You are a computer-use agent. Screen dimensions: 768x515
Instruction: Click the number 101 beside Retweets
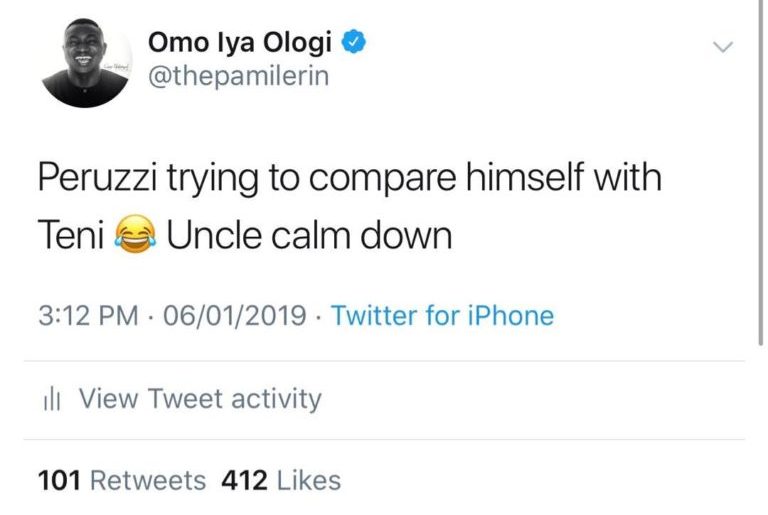(59, 481)
